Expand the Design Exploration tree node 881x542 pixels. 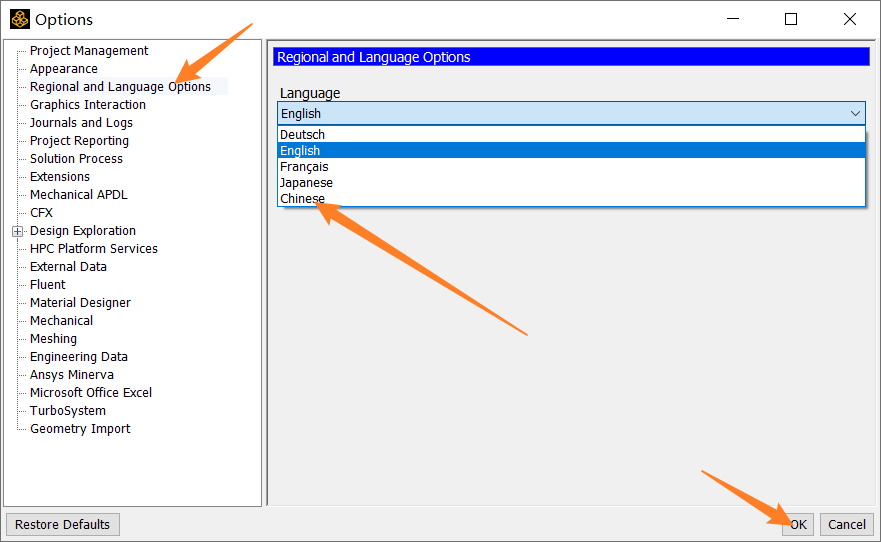17,231
